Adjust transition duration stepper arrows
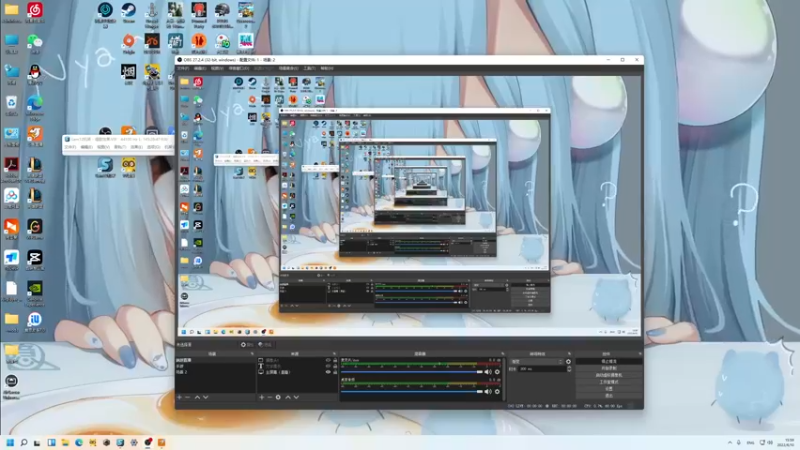The image size is (800, 450). 569,369
